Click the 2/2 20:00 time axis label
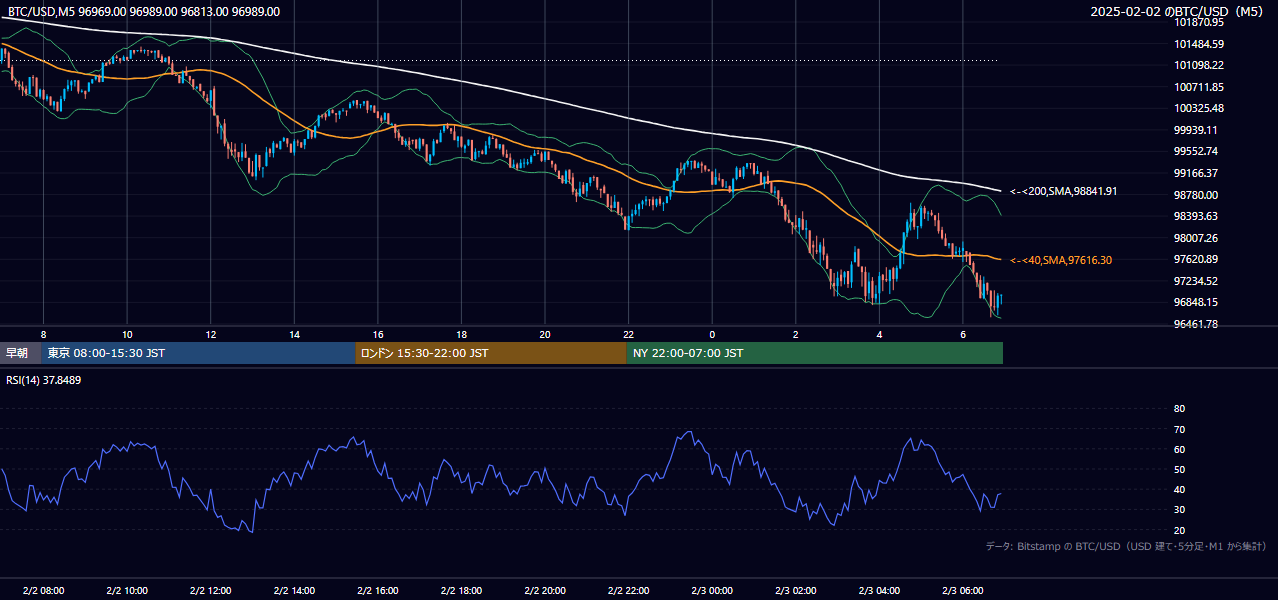 545,590
